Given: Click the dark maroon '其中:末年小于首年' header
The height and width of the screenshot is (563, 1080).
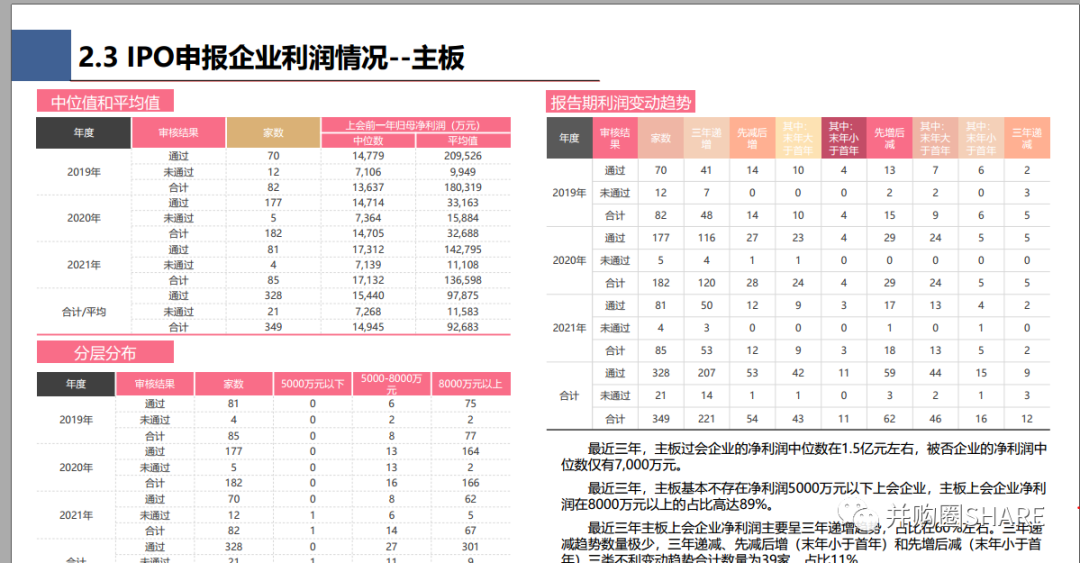Looking at the screenshot, I should click(x=844, y=138).
